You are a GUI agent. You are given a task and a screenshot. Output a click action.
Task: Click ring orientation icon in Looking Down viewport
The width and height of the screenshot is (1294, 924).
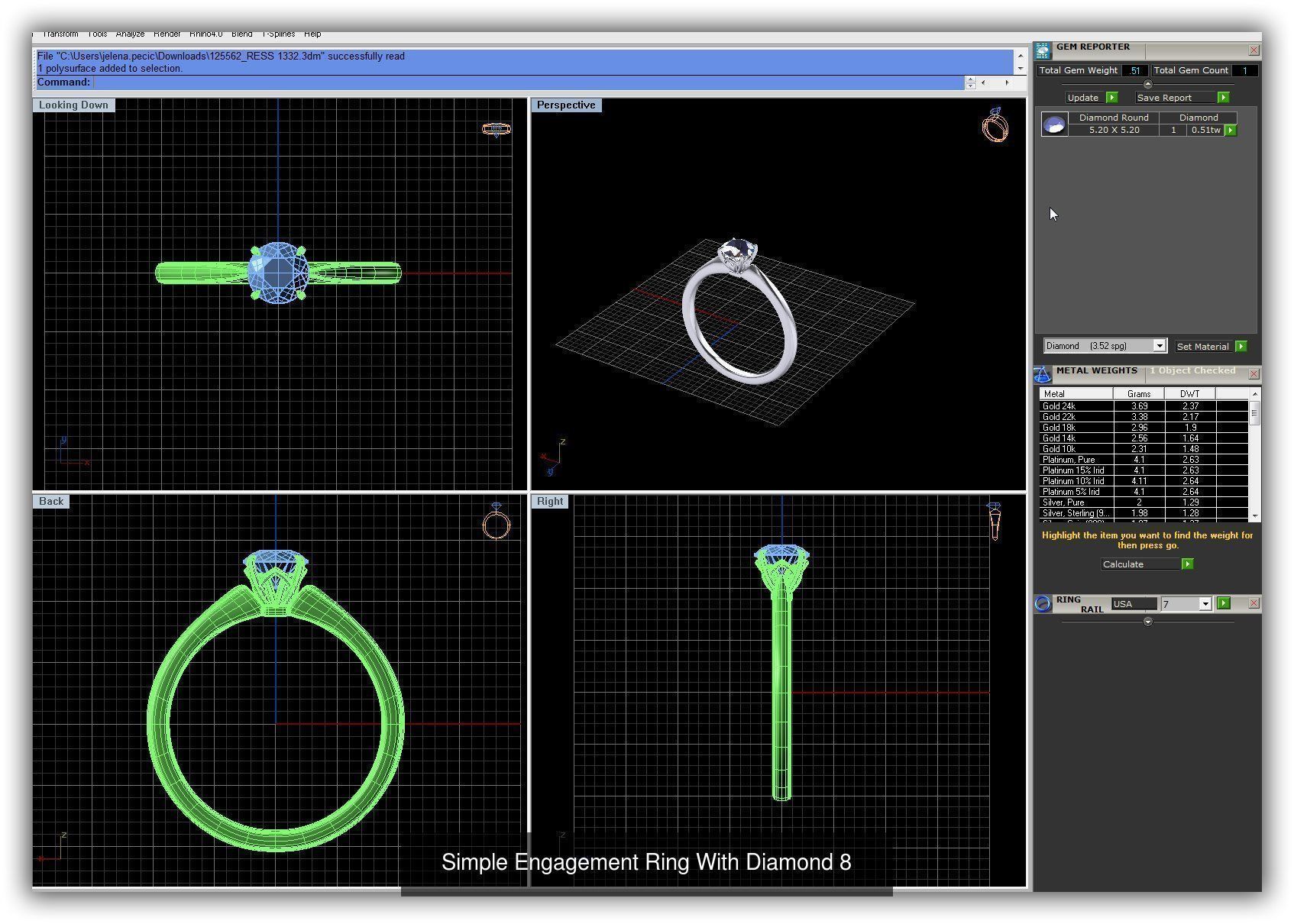click(x=497, y=129)
